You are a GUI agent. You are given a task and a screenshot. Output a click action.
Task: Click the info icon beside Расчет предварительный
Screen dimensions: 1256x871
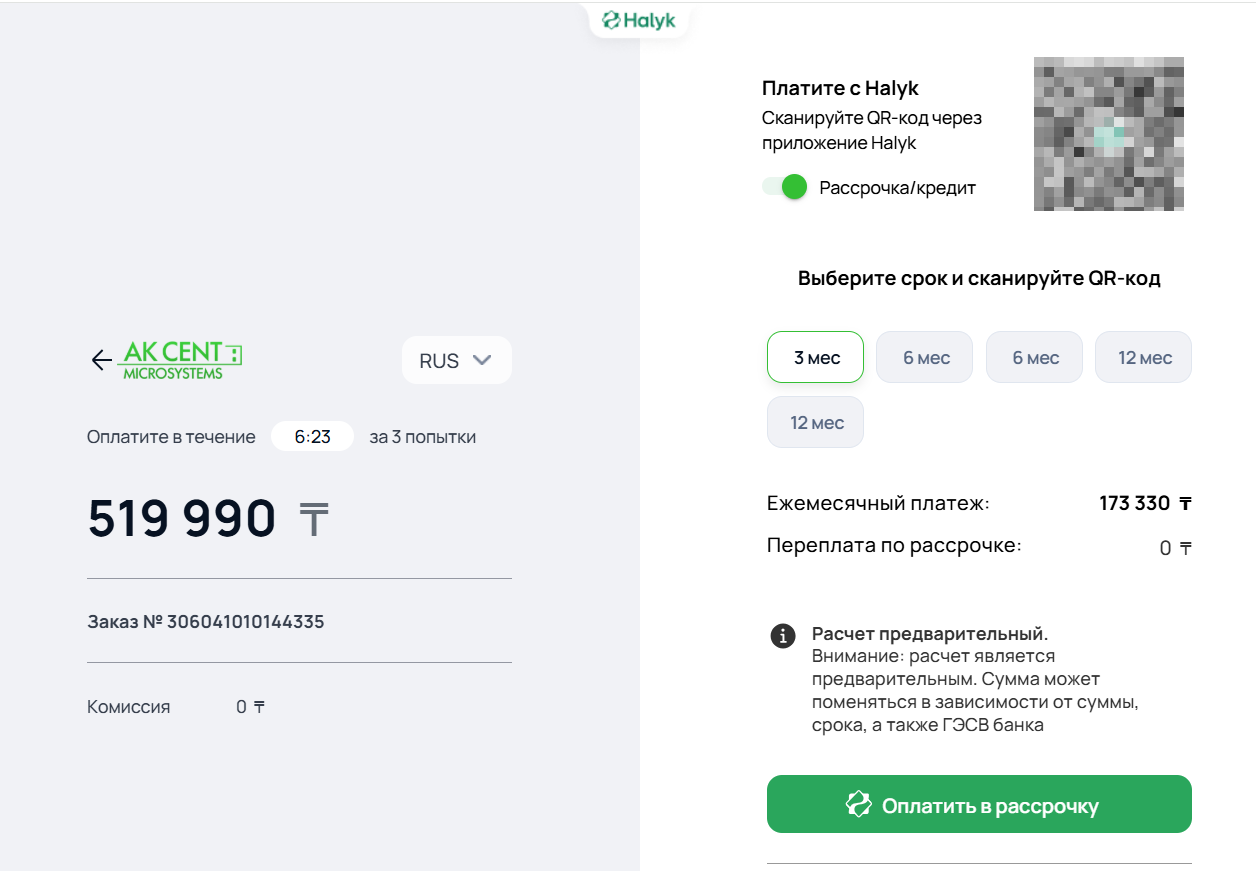pos(782,636)
